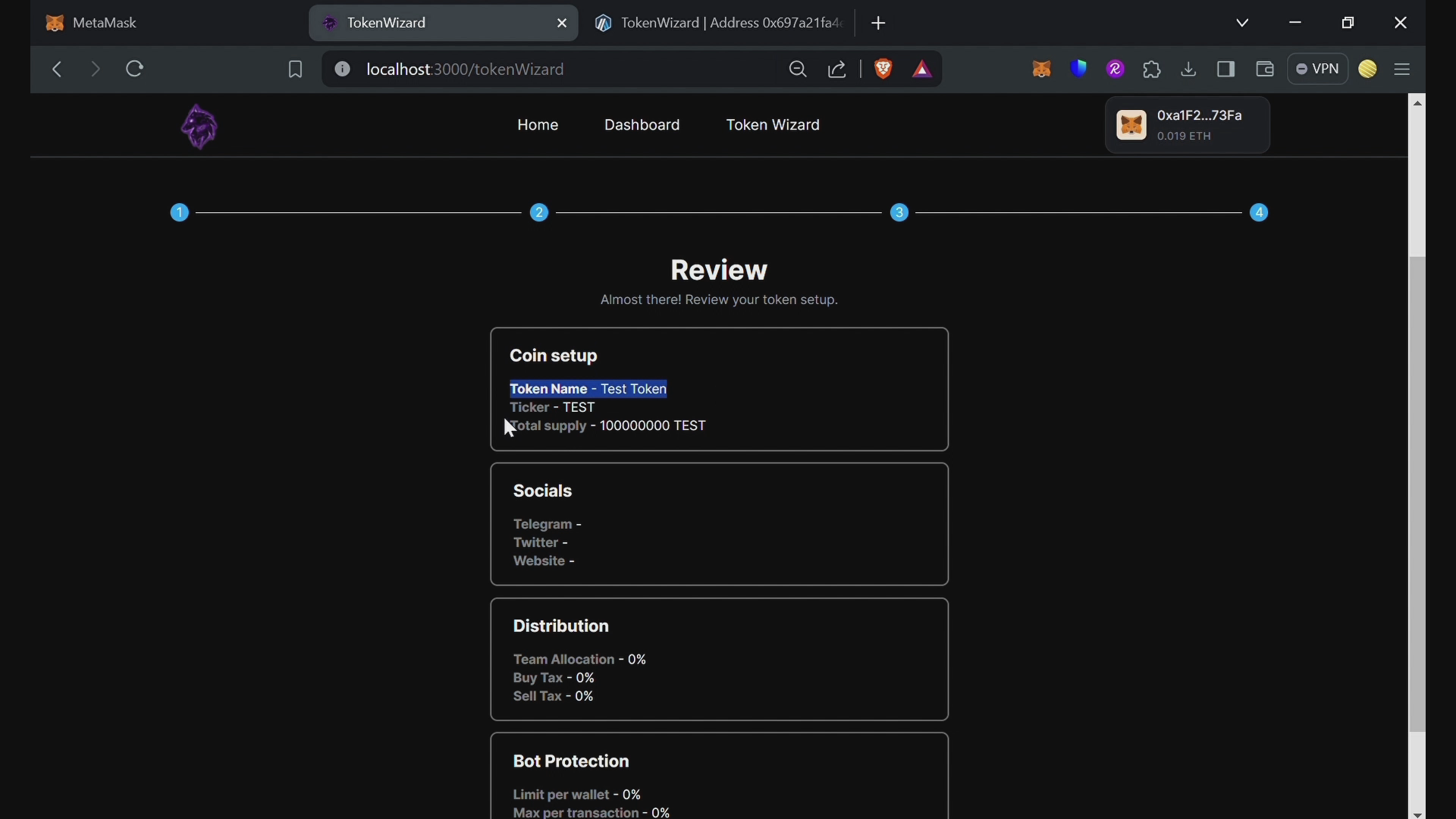
Task: Click the Bot Protection heading
Action: click(571, 761)
